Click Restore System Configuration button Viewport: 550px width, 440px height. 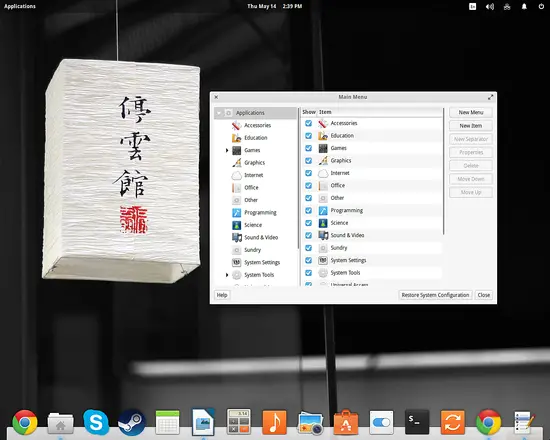(x=435, y=295)
